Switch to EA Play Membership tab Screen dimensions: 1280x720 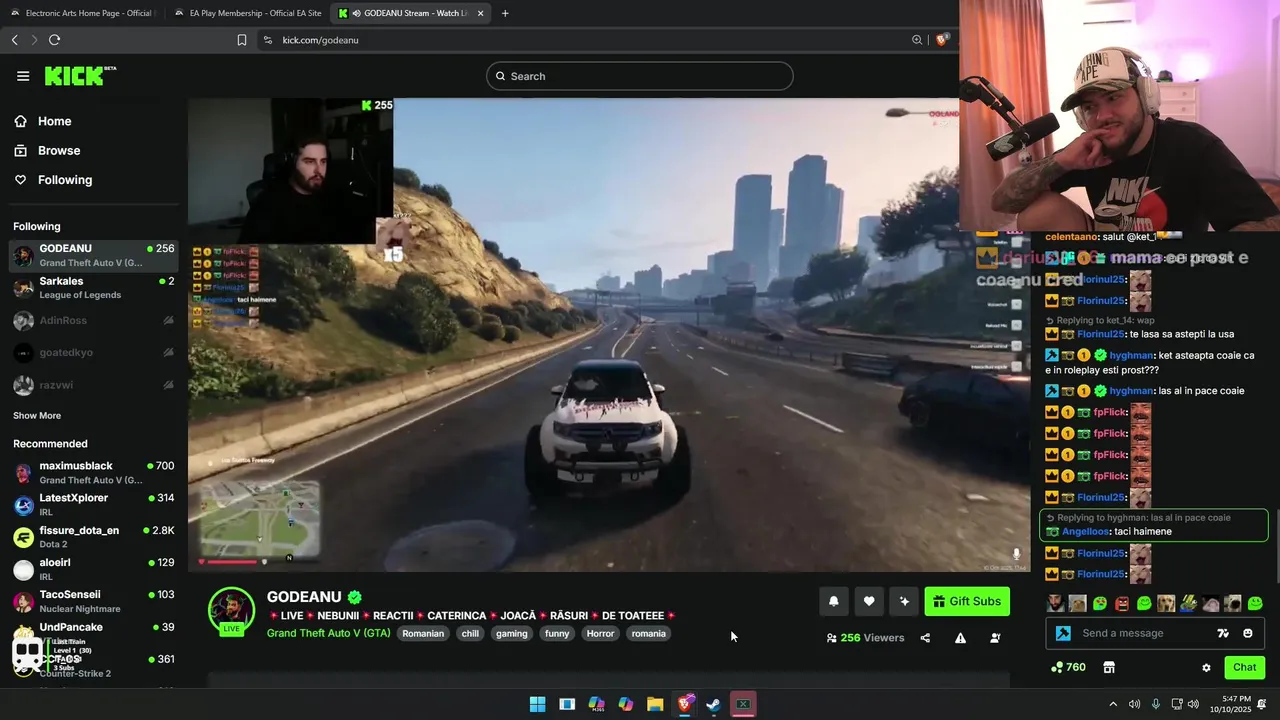247,13
